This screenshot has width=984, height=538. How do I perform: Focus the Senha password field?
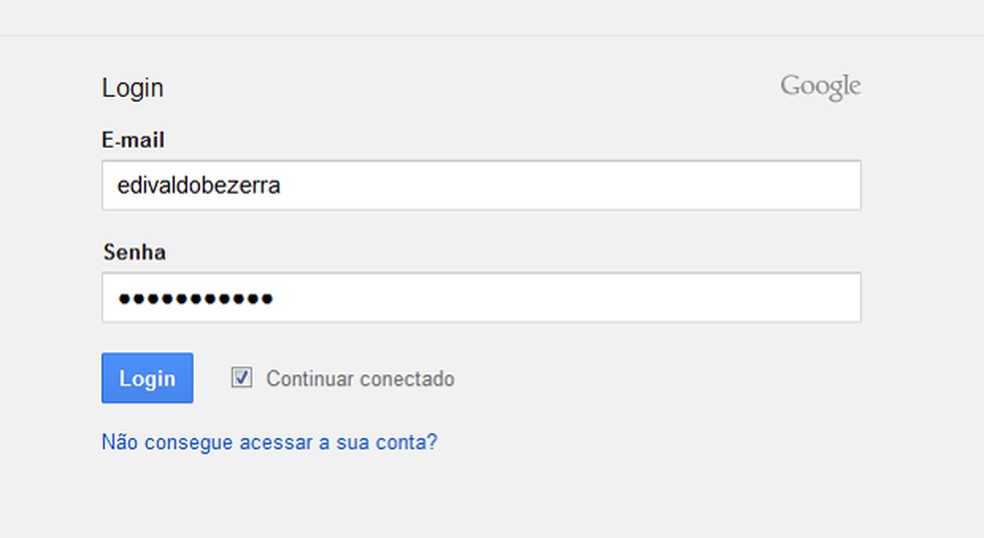tap(481, 298)
